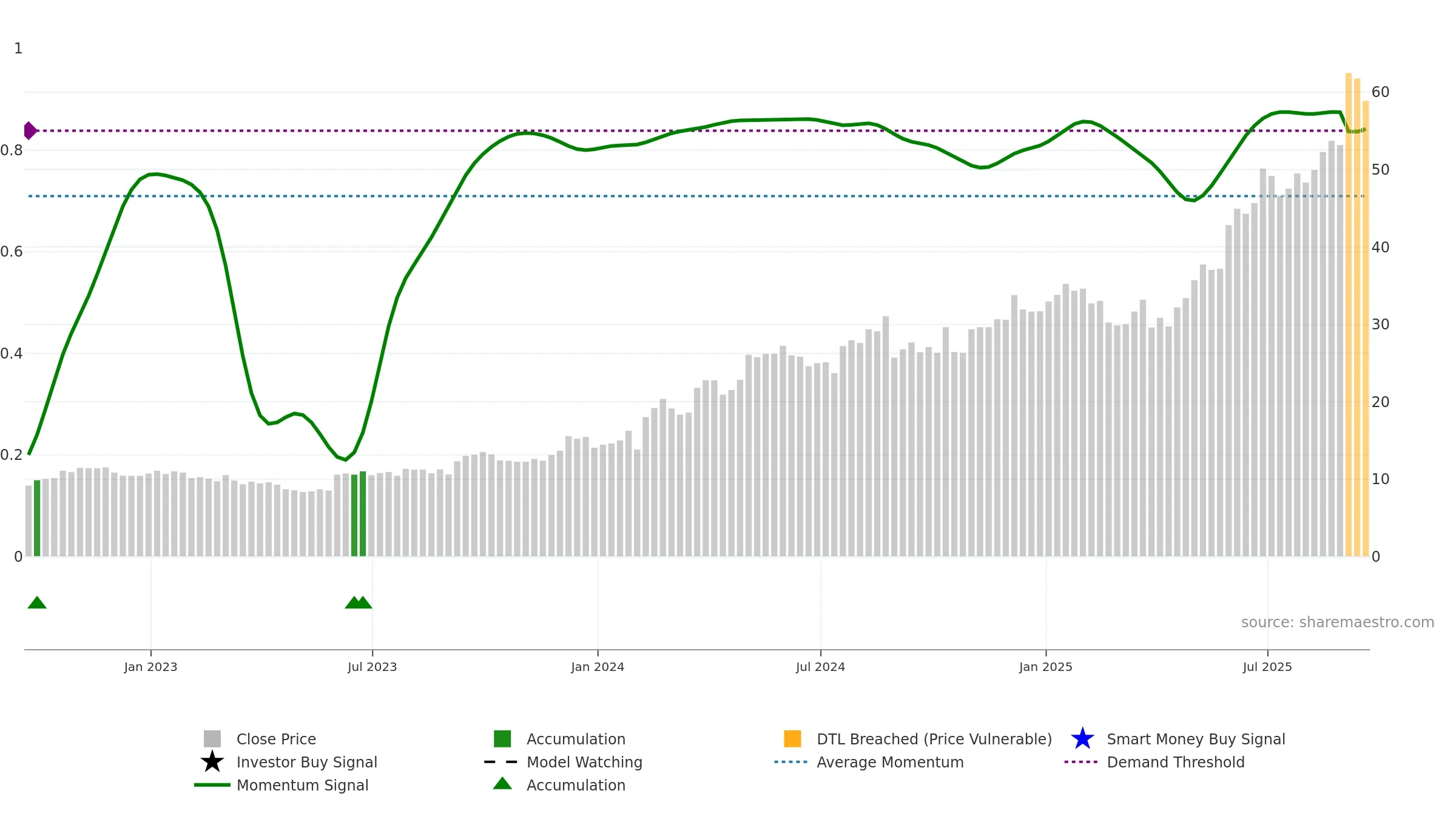Click the first accumulation triangle before Jan 2023
The image size is (1456, 819).
(x=37, y=602)
